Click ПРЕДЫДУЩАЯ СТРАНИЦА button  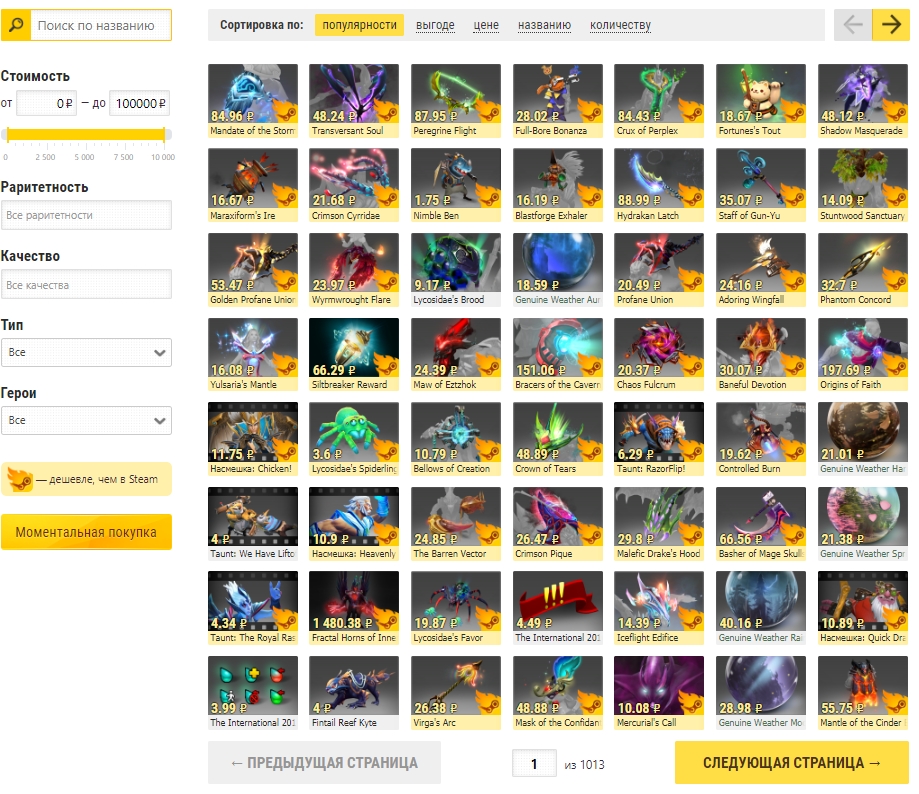point(324,762)
